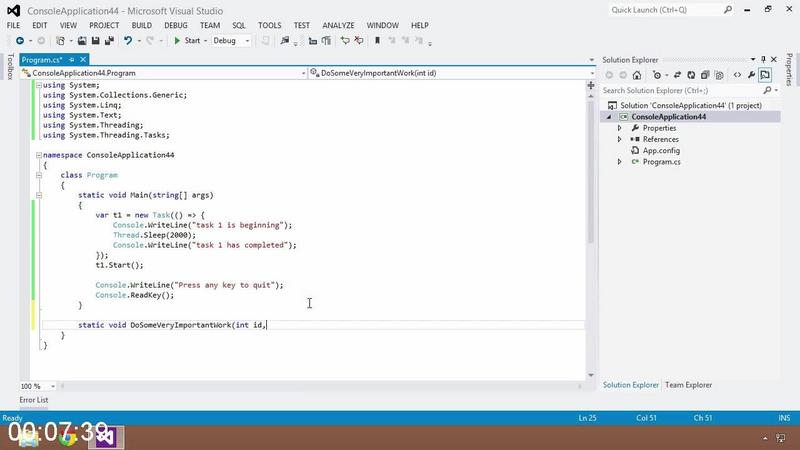This screenshot has height=450, width=800.
Task: Toggle pin on Program.cs tab
Action: pos(71,60)
